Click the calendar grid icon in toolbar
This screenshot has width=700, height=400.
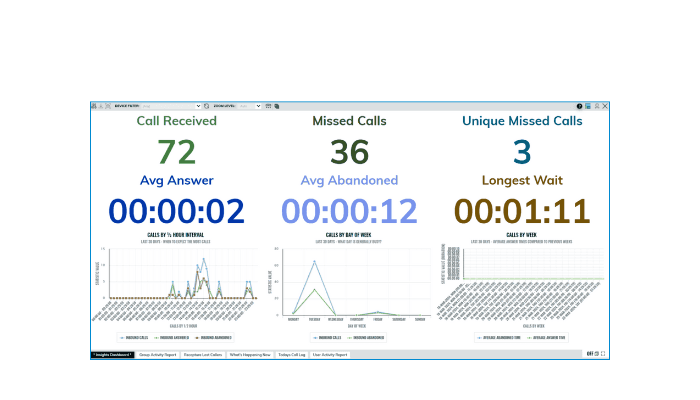(268, 106)
